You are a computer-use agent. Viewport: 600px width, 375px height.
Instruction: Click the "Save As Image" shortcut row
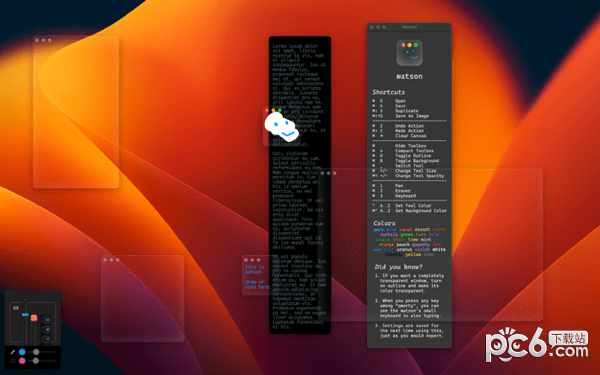400,116
